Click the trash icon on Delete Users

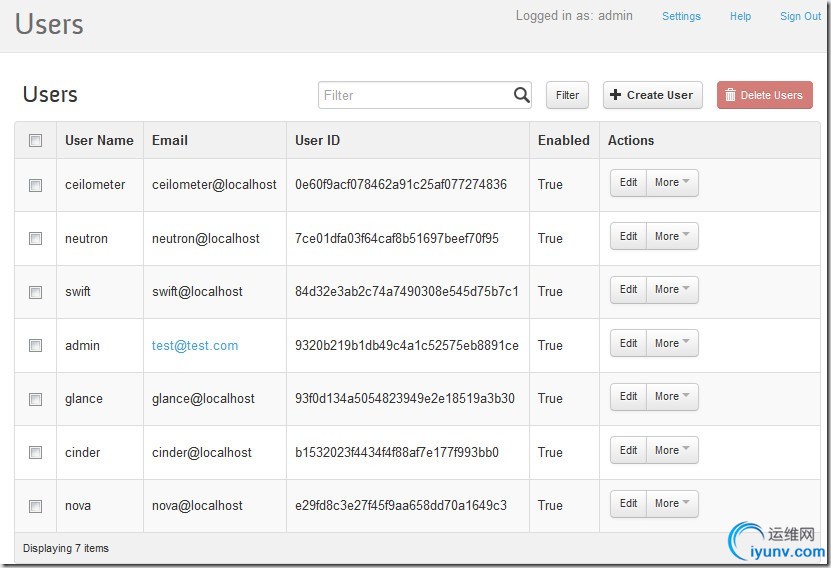(730, 95)
